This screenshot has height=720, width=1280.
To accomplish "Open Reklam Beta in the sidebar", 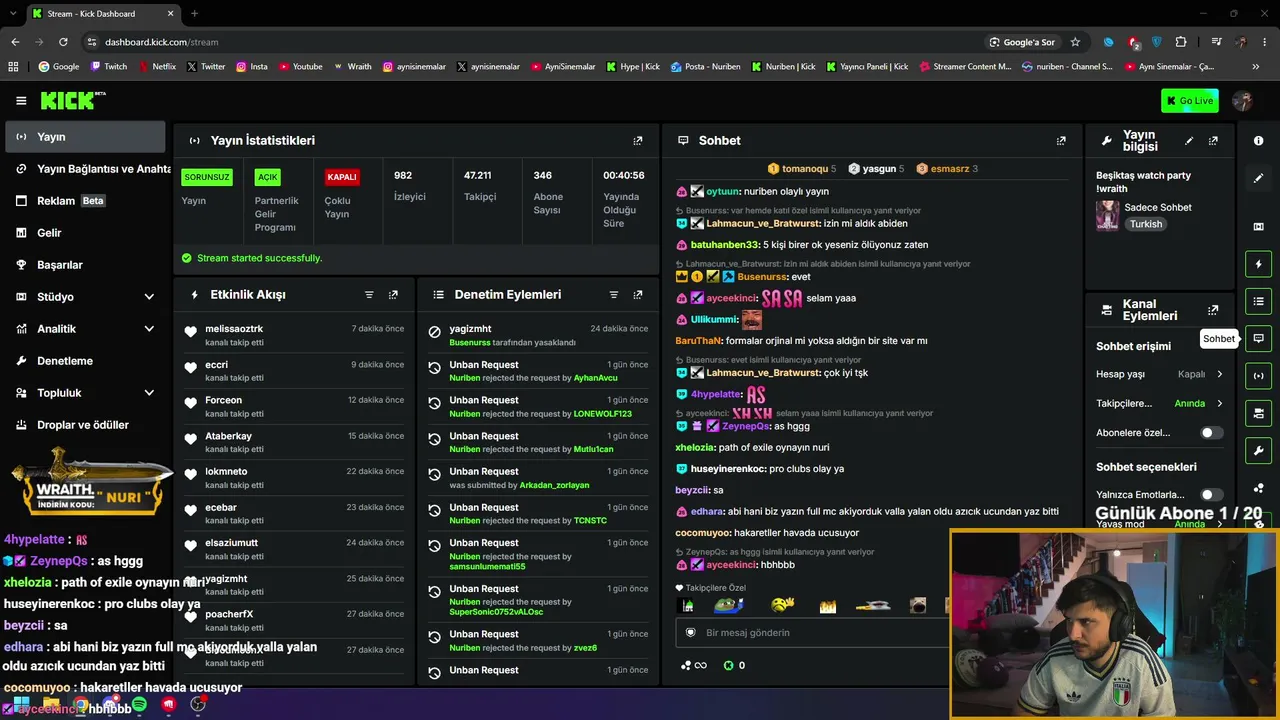I will [x=85, y=201].
